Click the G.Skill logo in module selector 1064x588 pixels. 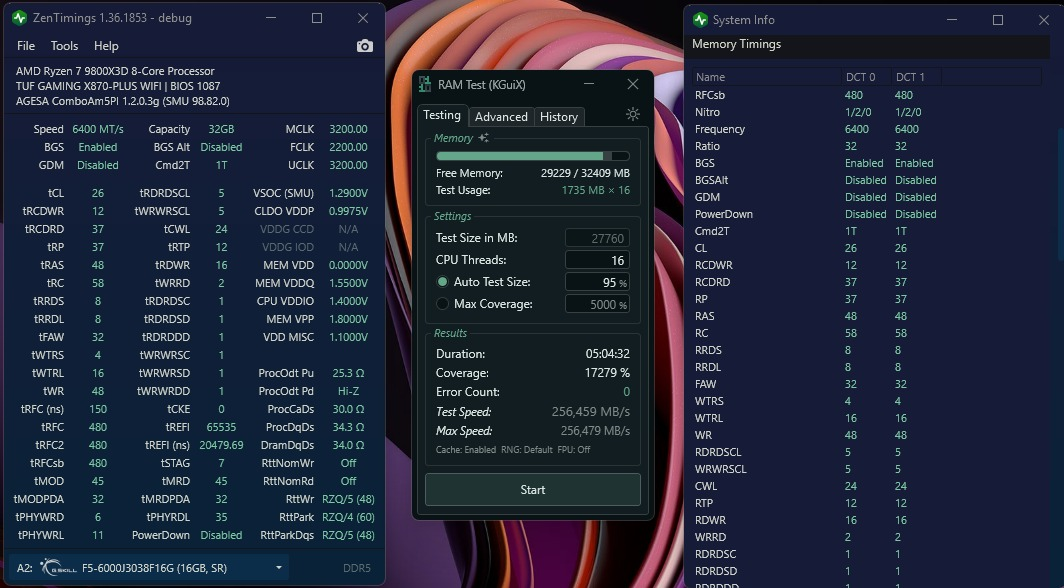[x=58, y=568]
